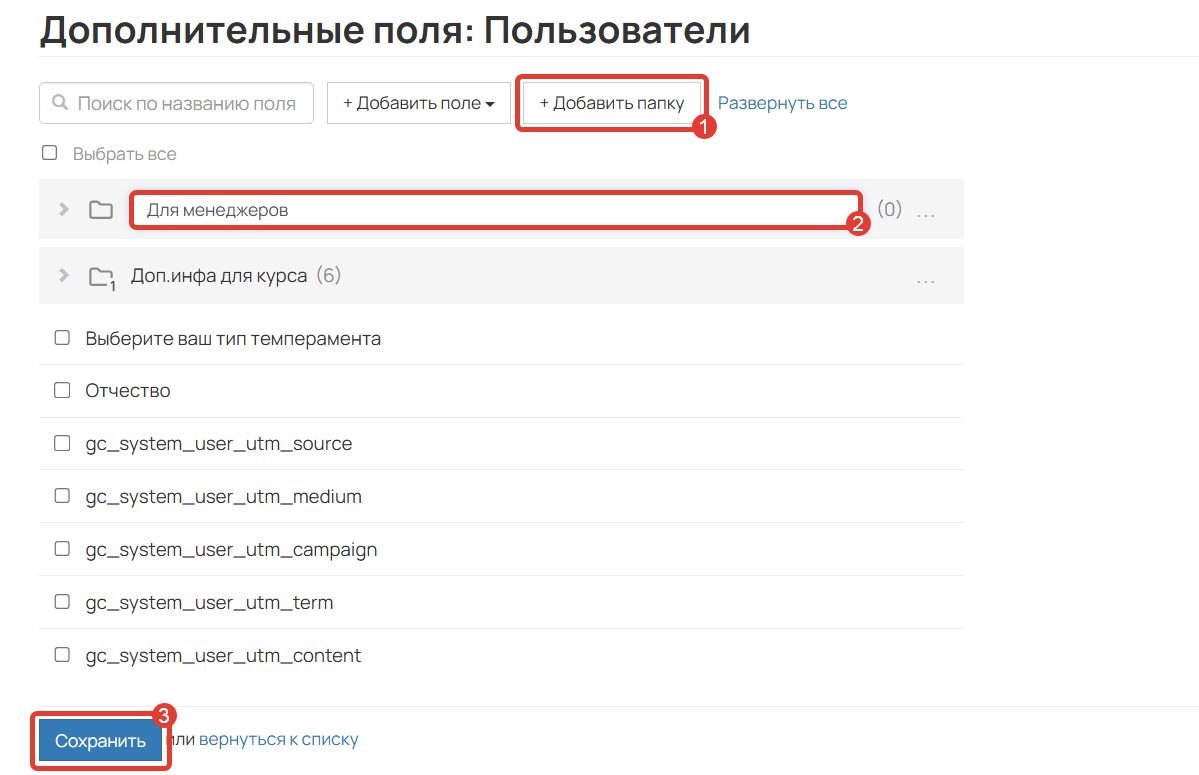The image size is (1199, 775).
Task: Click the Выбрать все label
Action: 125,154
